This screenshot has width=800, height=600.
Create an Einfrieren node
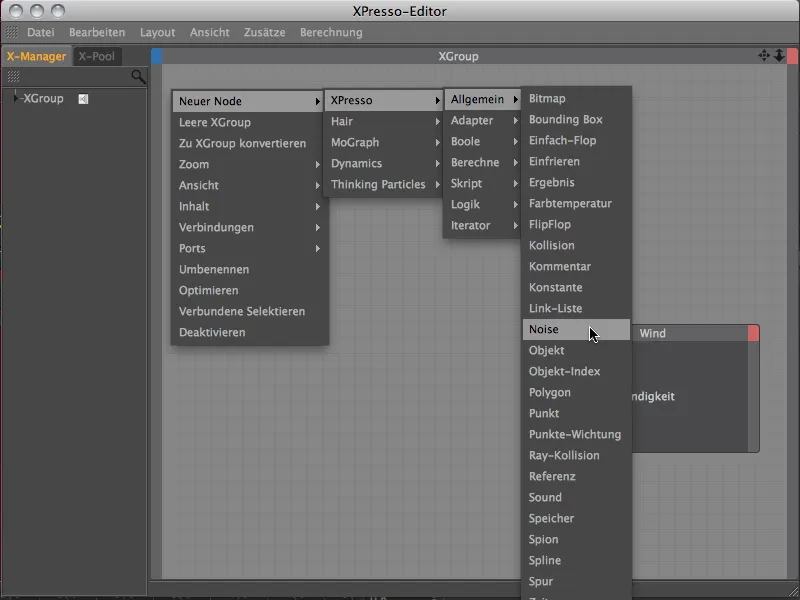click(x=576, y=161)
